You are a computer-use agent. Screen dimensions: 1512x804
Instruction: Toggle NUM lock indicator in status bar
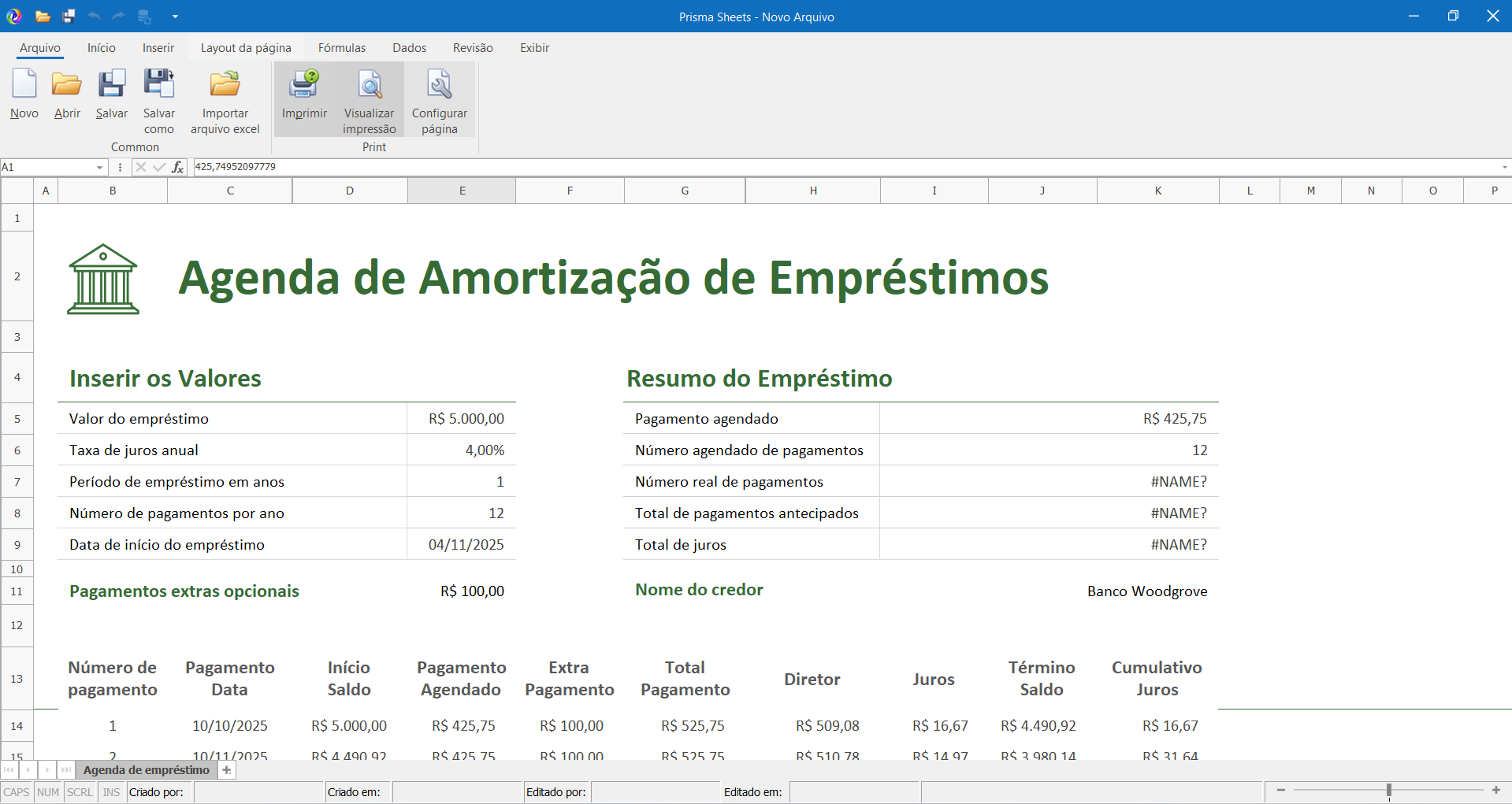tap(47, 792)
